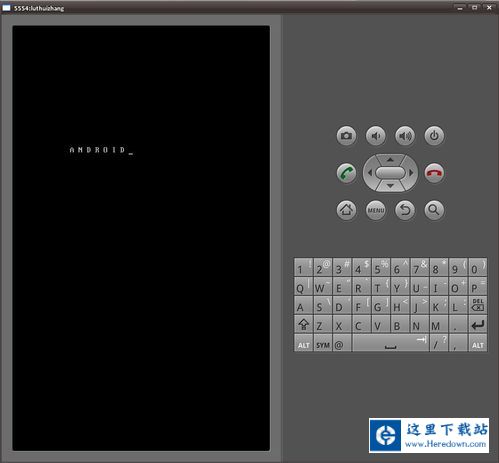Click the DEL backspace key
499x463 pixels.
coord(477,305)
